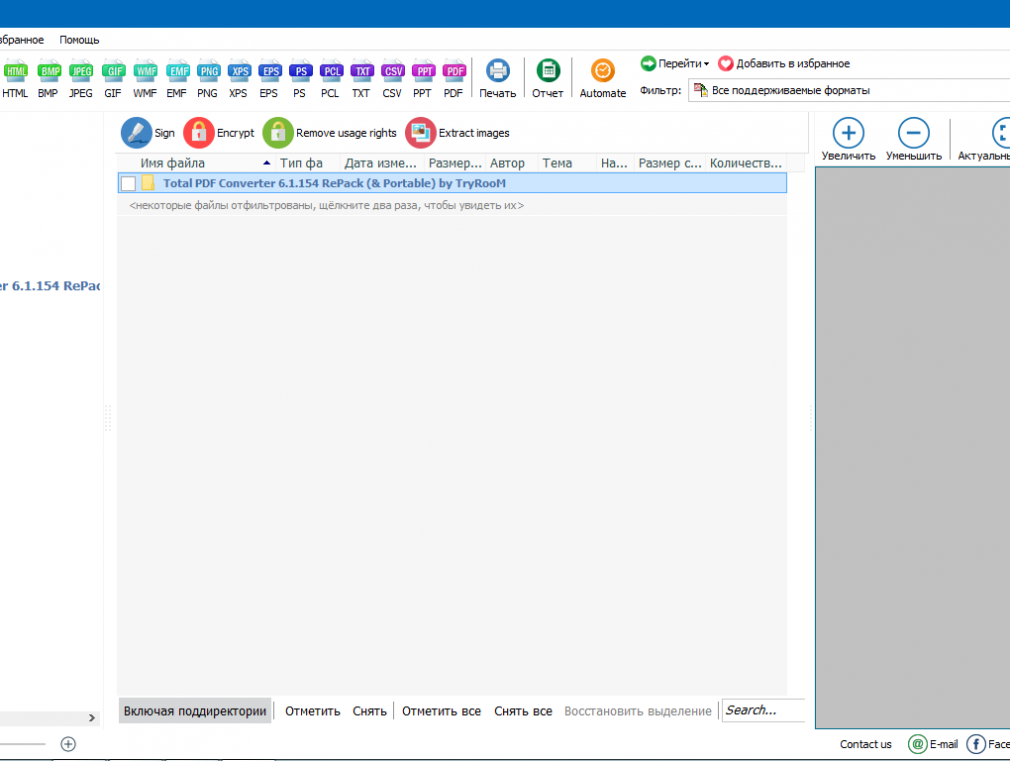
Task: Convert to HTML format
Action: (15, 79)
